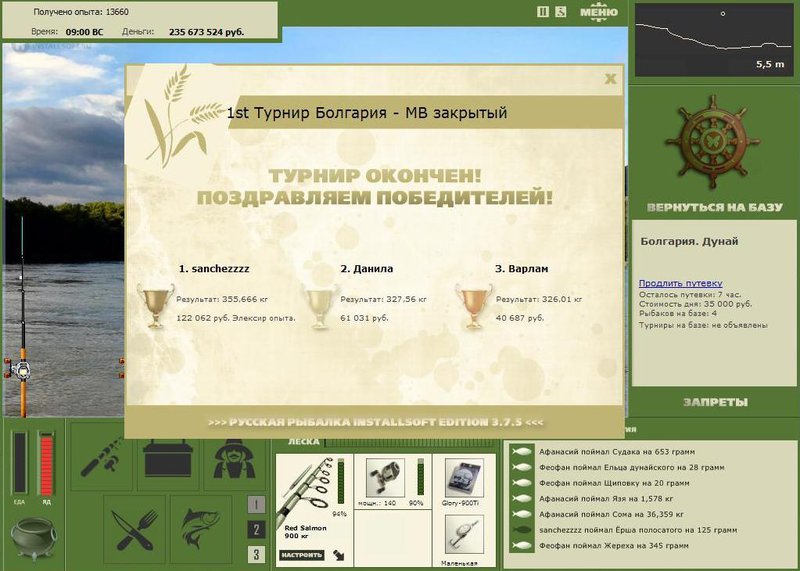Click the ЕДА food level bar
The width and height of the screenshot is (800, 571).
coord(19,463)
